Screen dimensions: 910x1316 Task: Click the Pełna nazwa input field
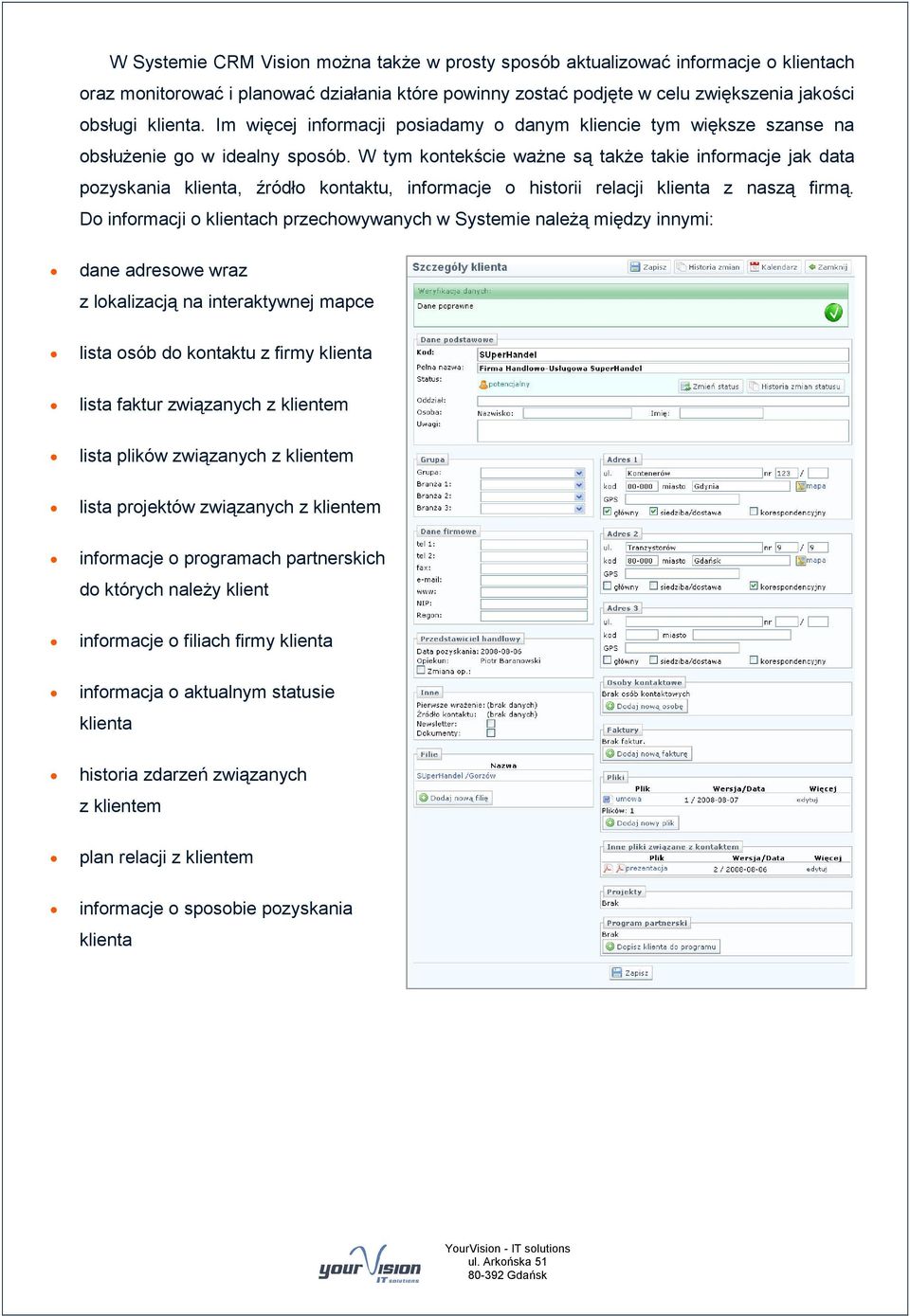(x=663, y=368)
